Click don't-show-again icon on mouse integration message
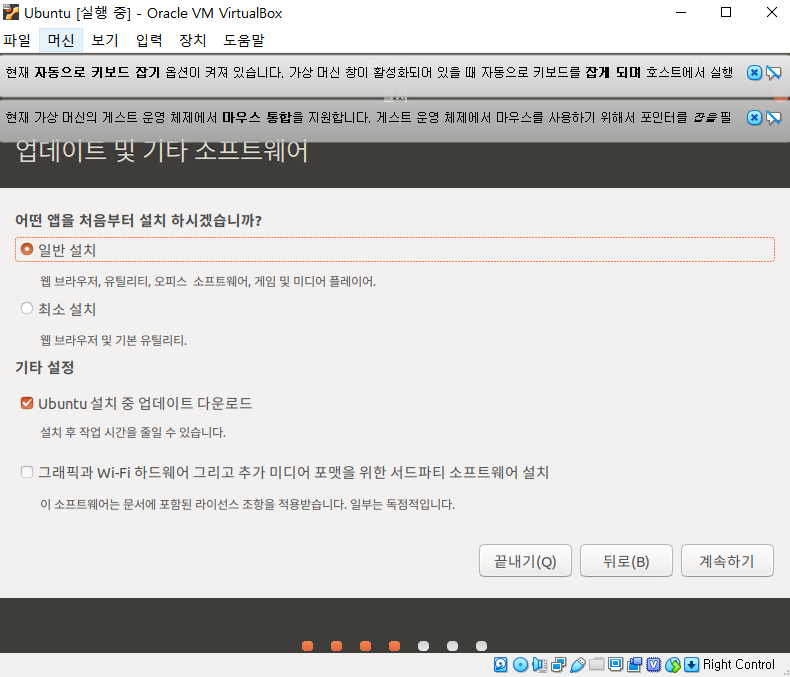 [773, 118]
